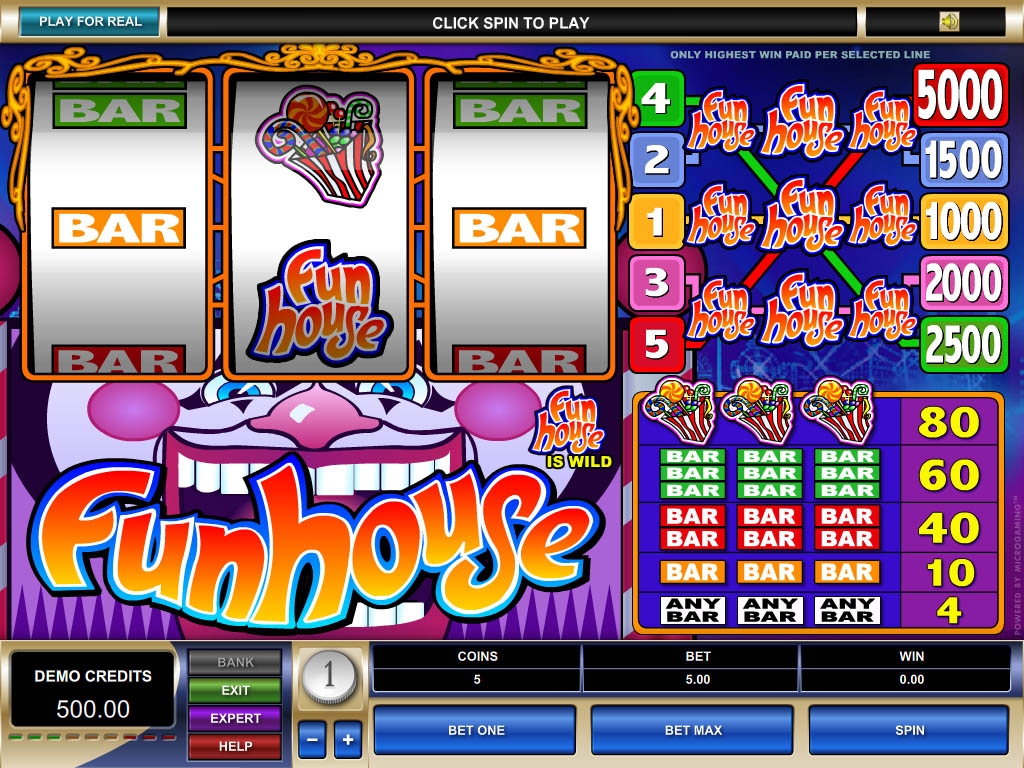Click the 5000 jackpot payout box
This screenshot has height=768, width=1024.
tap(960, 95)
